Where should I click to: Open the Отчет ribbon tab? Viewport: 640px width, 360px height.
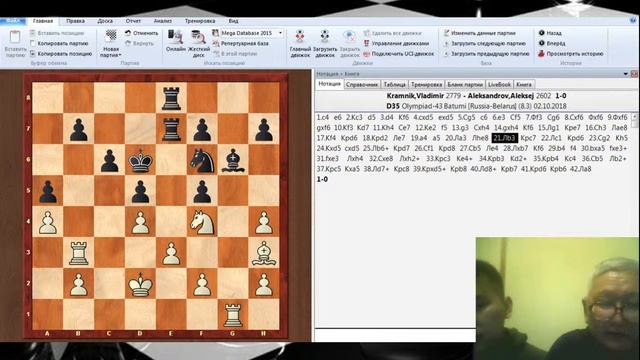tap(133, 21)
